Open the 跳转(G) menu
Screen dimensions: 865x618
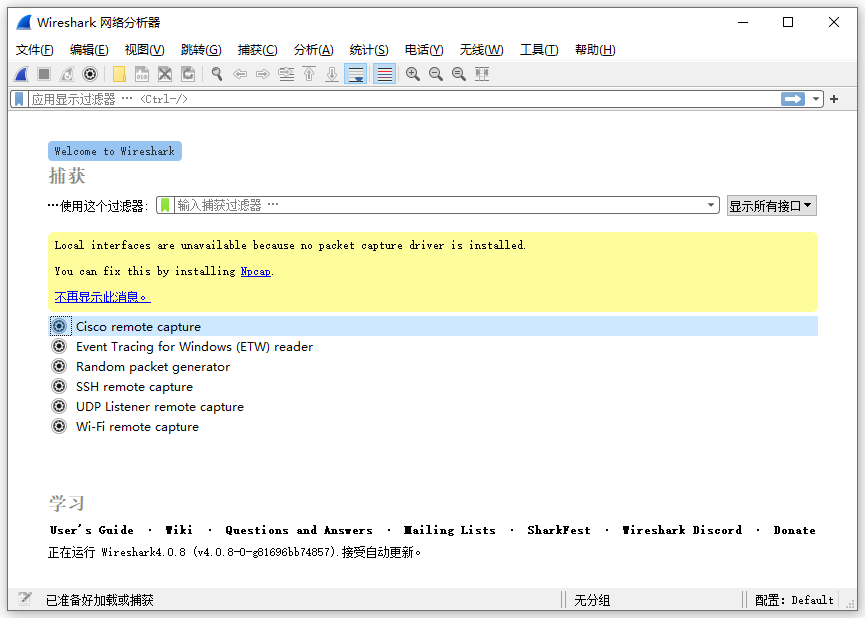201,50
